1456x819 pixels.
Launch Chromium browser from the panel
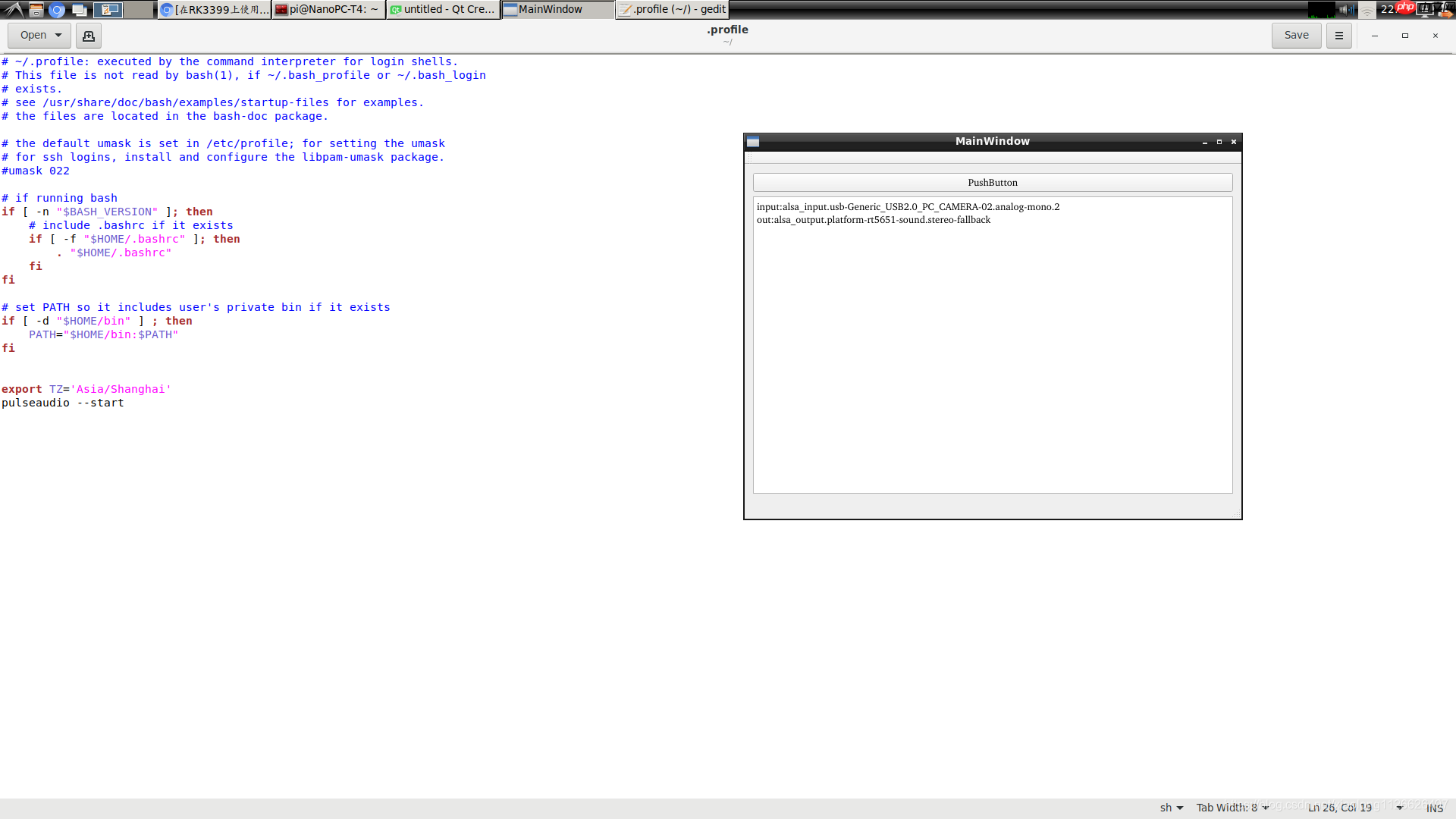tap(57, 10)
